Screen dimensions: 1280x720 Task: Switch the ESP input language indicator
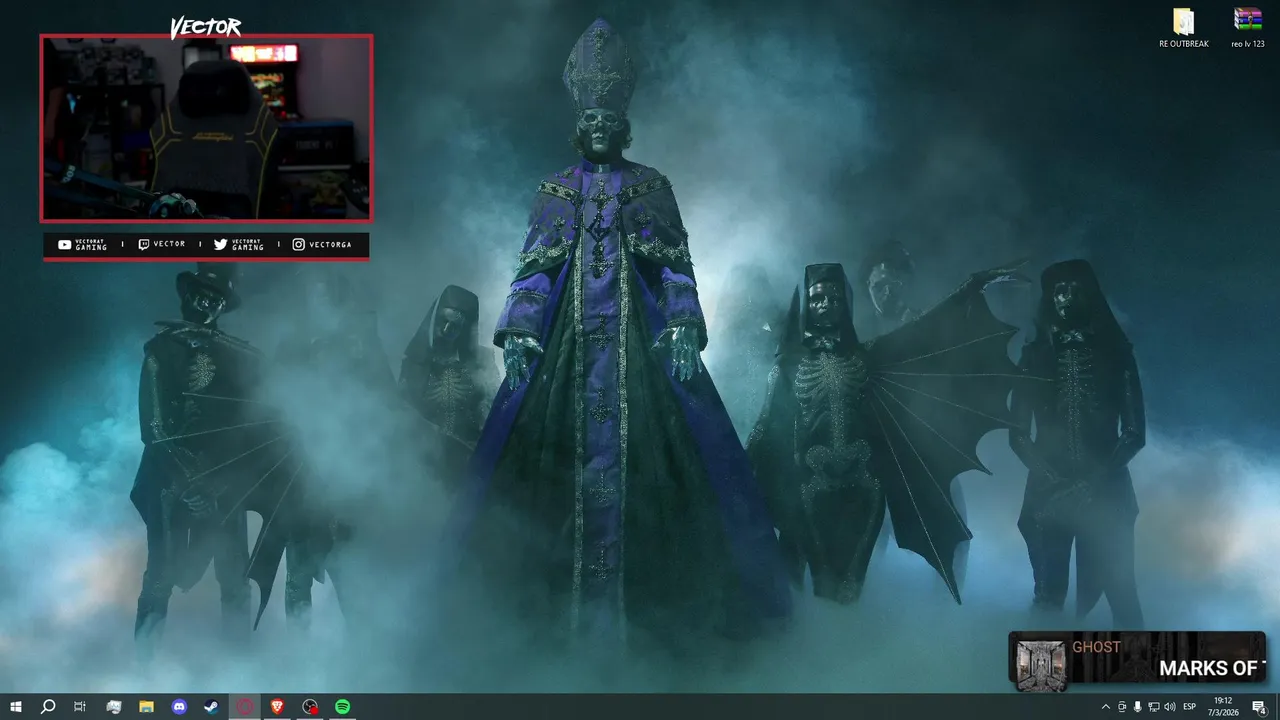click(x=1190, y=707)
